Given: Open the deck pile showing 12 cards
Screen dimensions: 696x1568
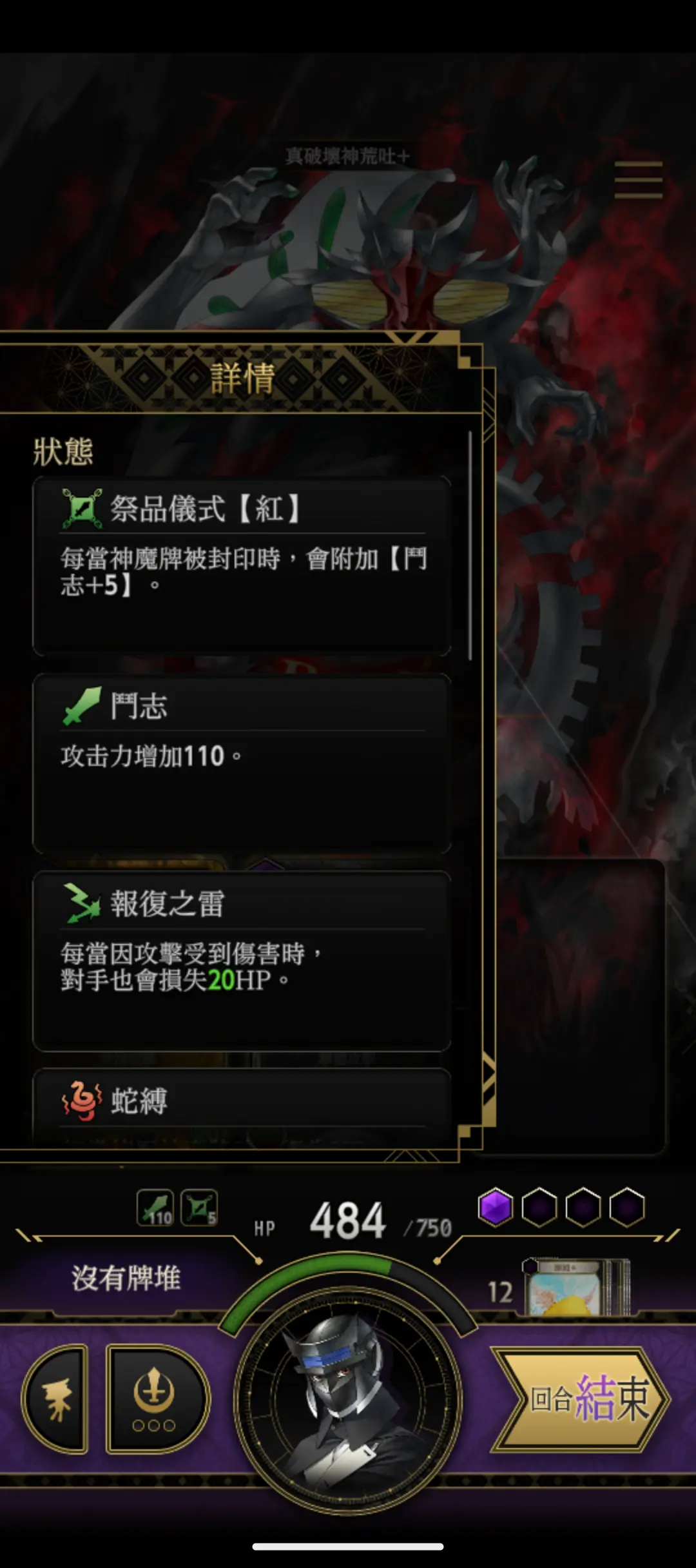Looking at the screenshot, I should point(577,1287).
